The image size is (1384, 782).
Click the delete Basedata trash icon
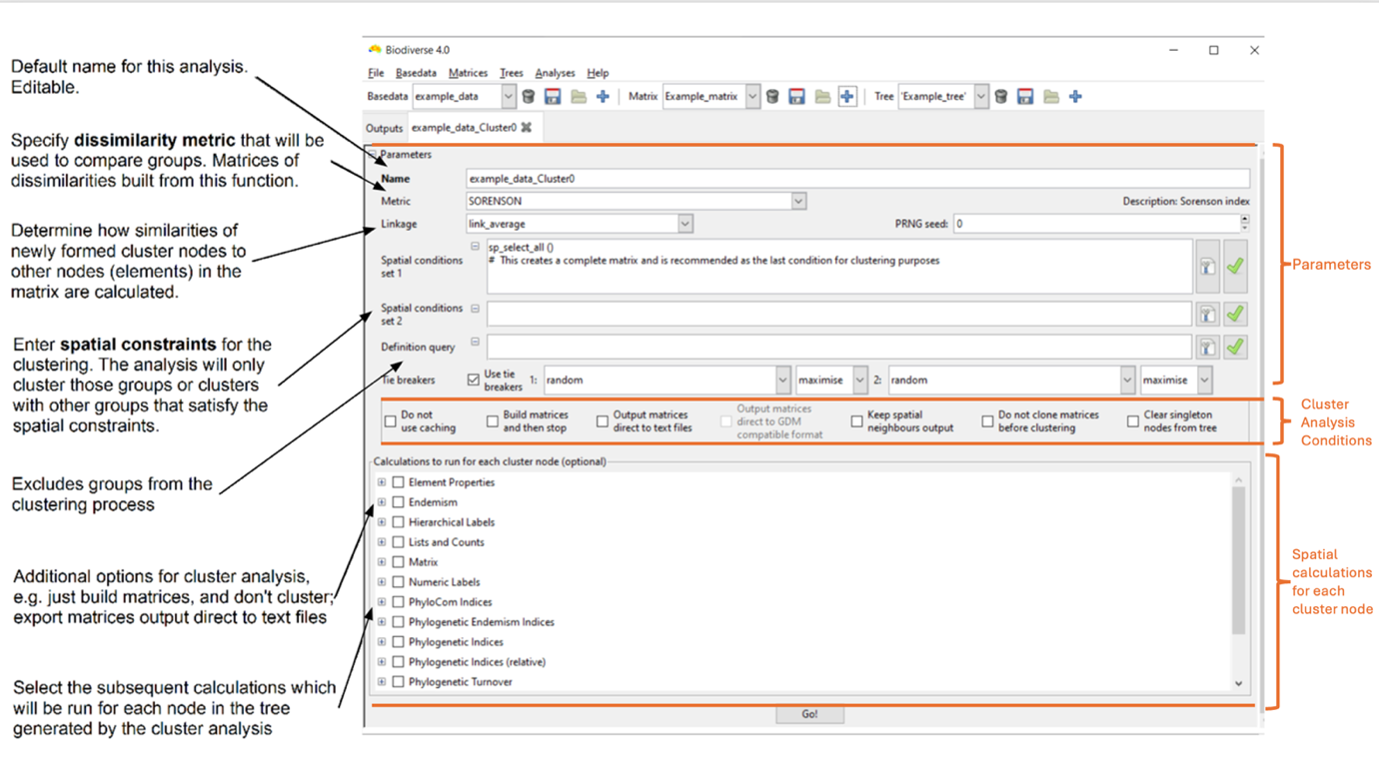click(x=529, y=97)
